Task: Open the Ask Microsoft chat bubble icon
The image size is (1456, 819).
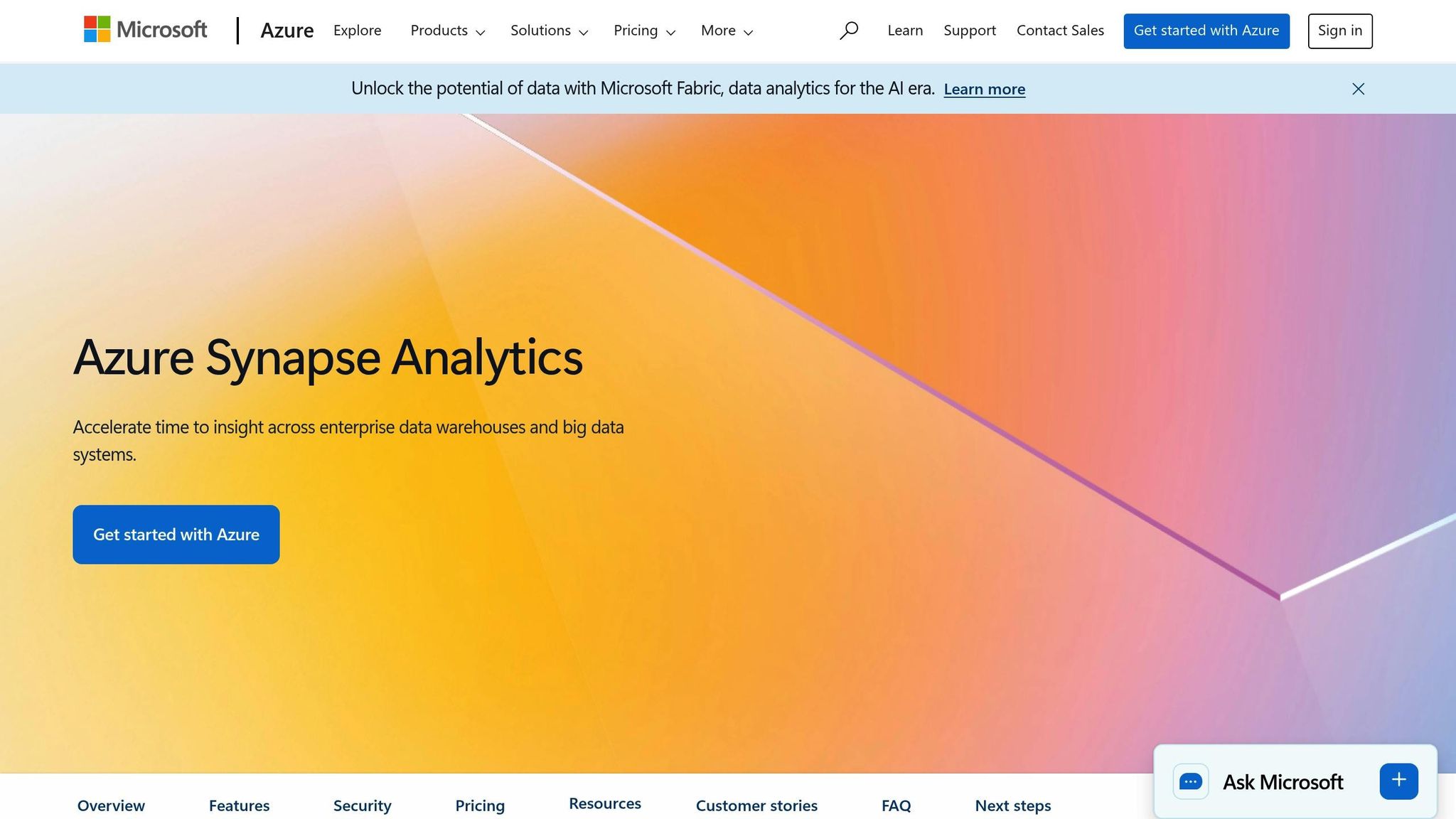Action: point(1191,781)
